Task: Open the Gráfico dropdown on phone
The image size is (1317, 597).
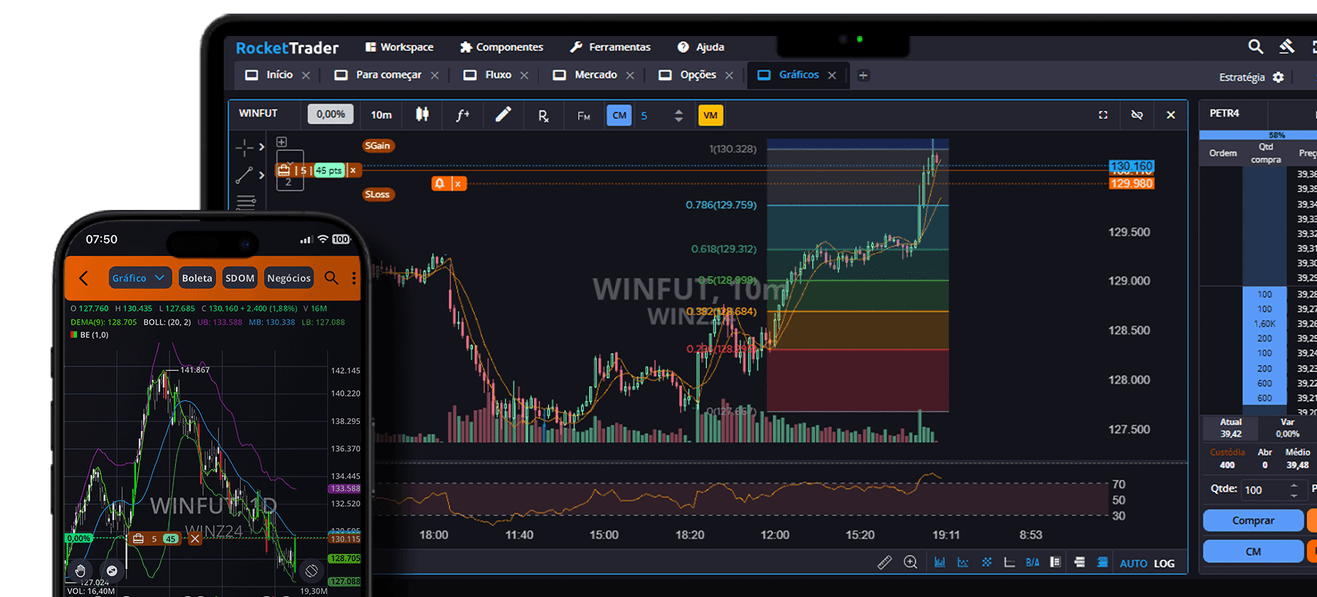Action: [140, 278]
